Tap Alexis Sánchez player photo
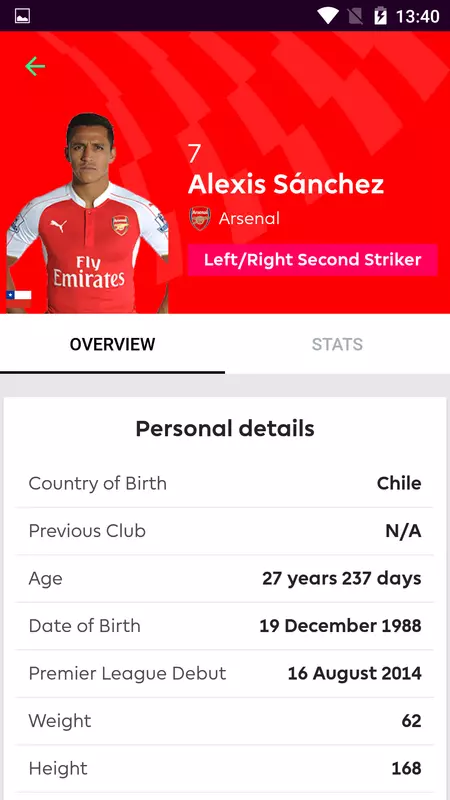The width and height of the screenshot is (450, 800). (x=87, y=213)
